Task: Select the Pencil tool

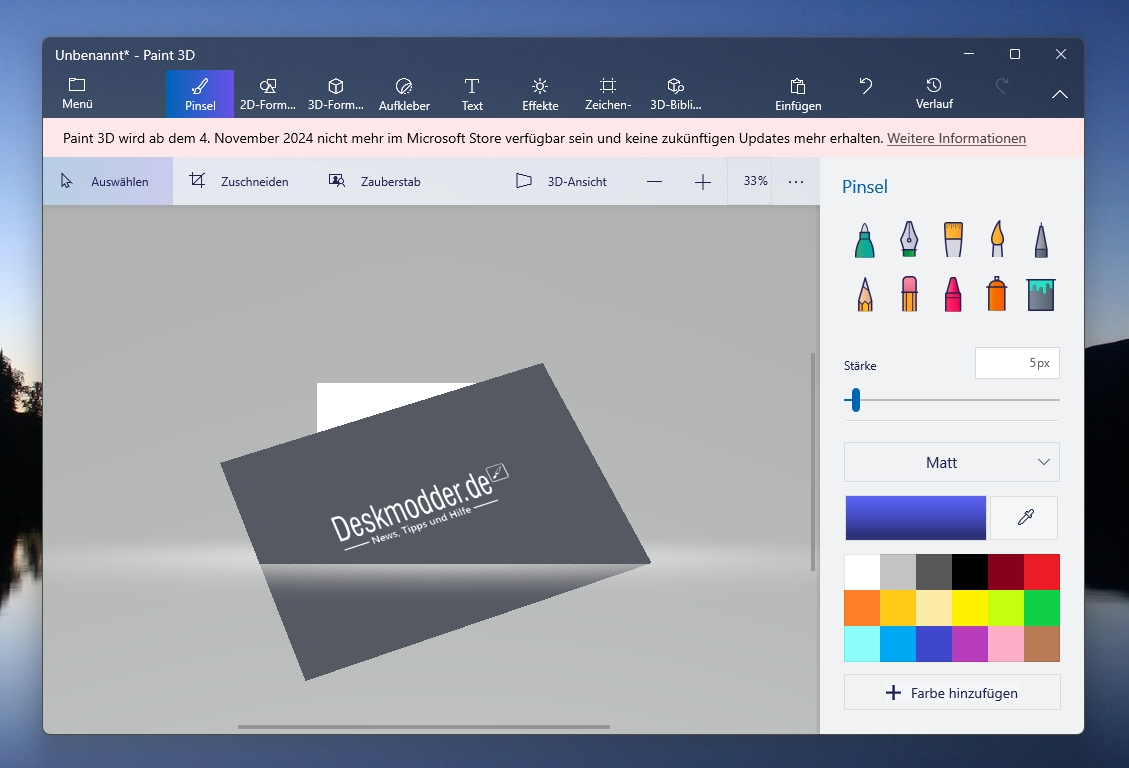Action: (x=865, y=294)
